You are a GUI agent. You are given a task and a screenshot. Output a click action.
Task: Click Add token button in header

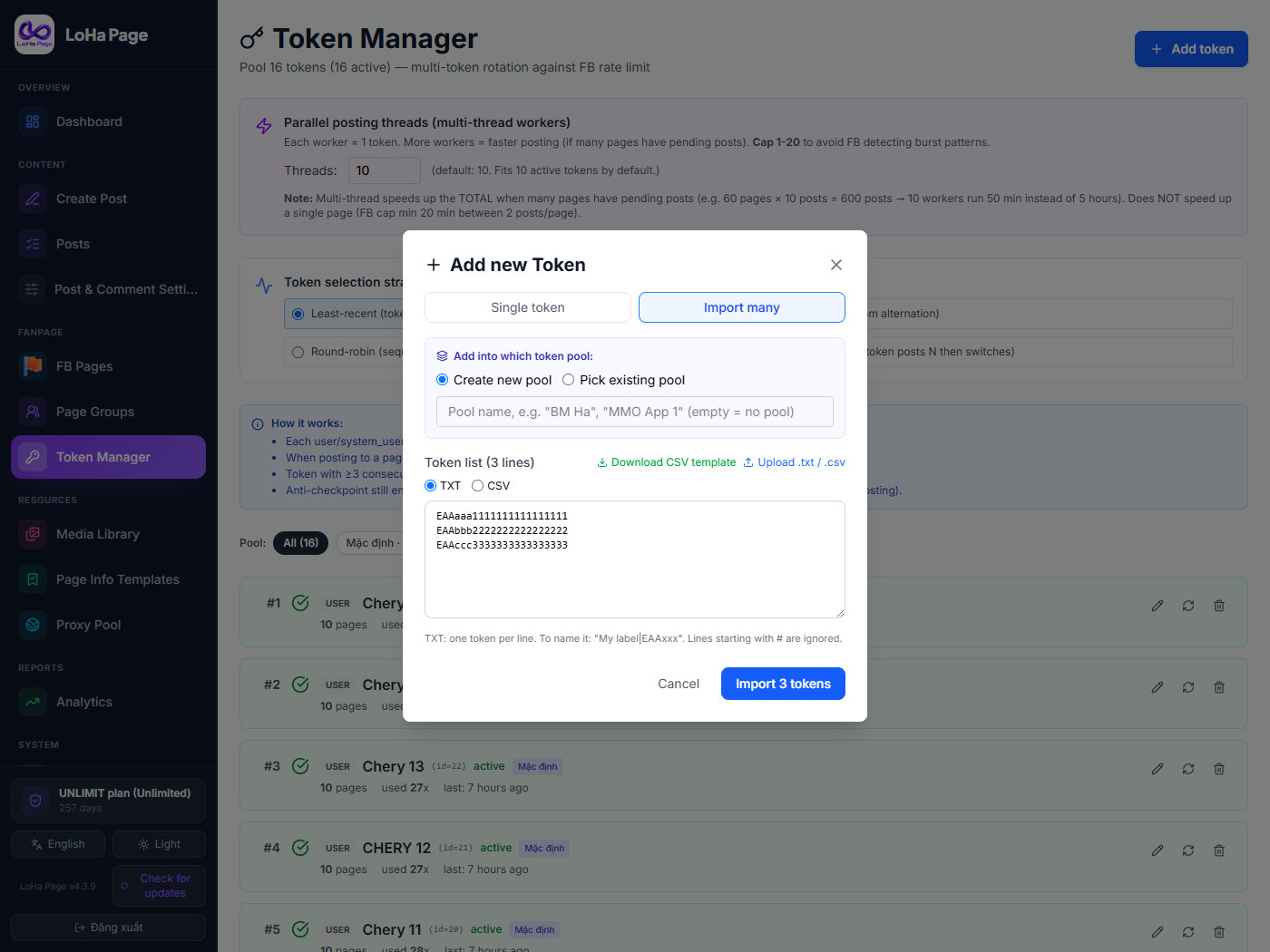1191,49
